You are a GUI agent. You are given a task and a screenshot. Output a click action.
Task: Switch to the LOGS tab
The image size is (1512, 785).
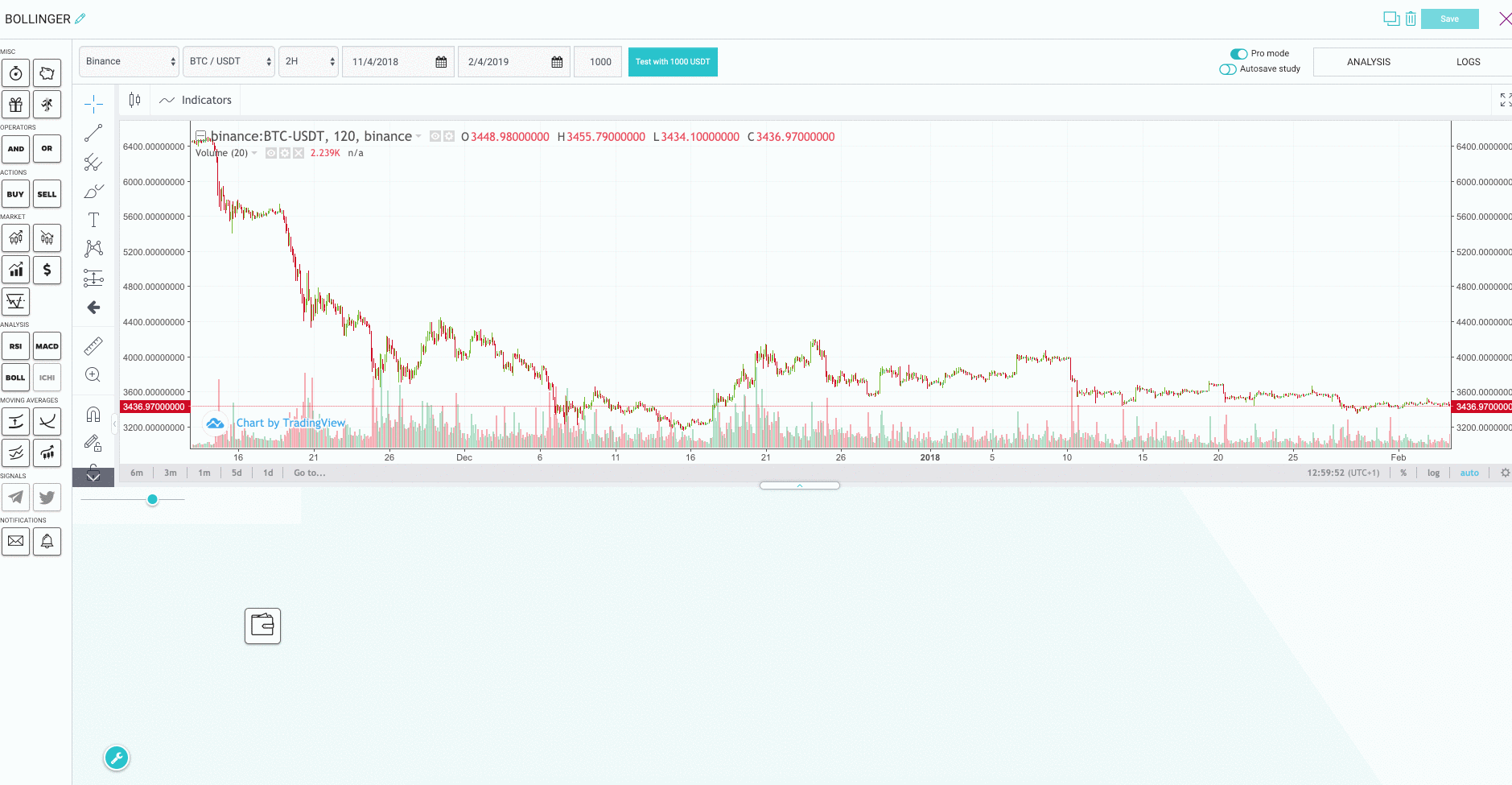pyautogui.click(x=1468, y=62)
